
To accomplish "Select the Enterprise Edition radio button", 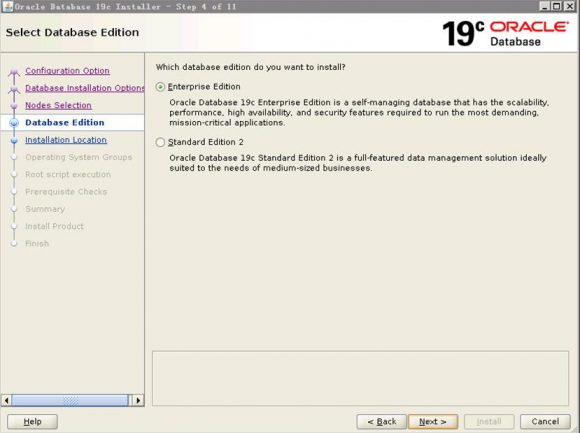I will click(160, 87).
